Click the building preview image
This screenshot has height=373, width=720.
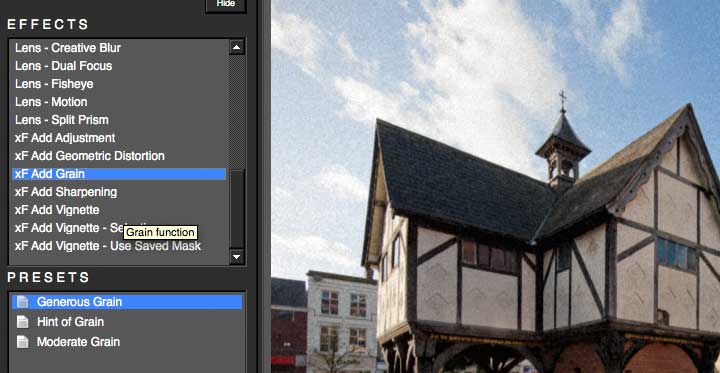click(x=495, y=186)
